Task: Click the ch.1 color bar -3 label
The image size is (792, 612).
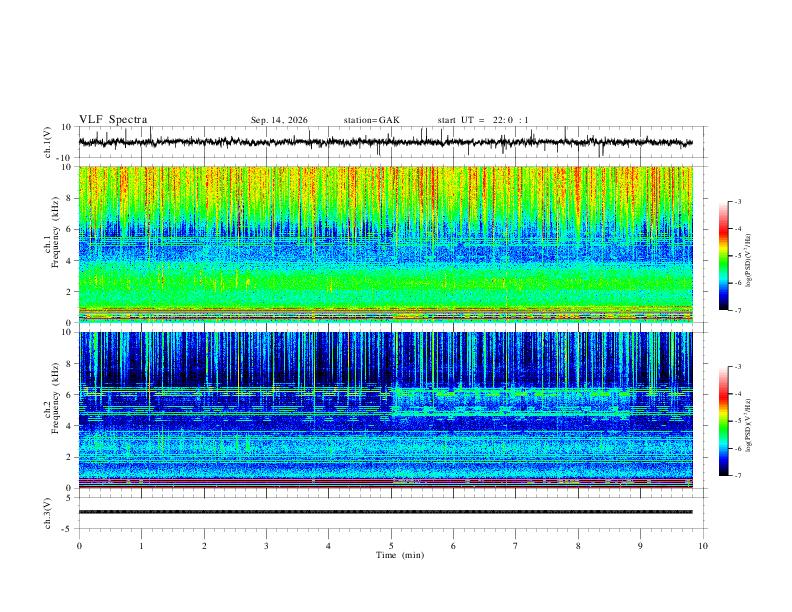Action: (737, 201)
